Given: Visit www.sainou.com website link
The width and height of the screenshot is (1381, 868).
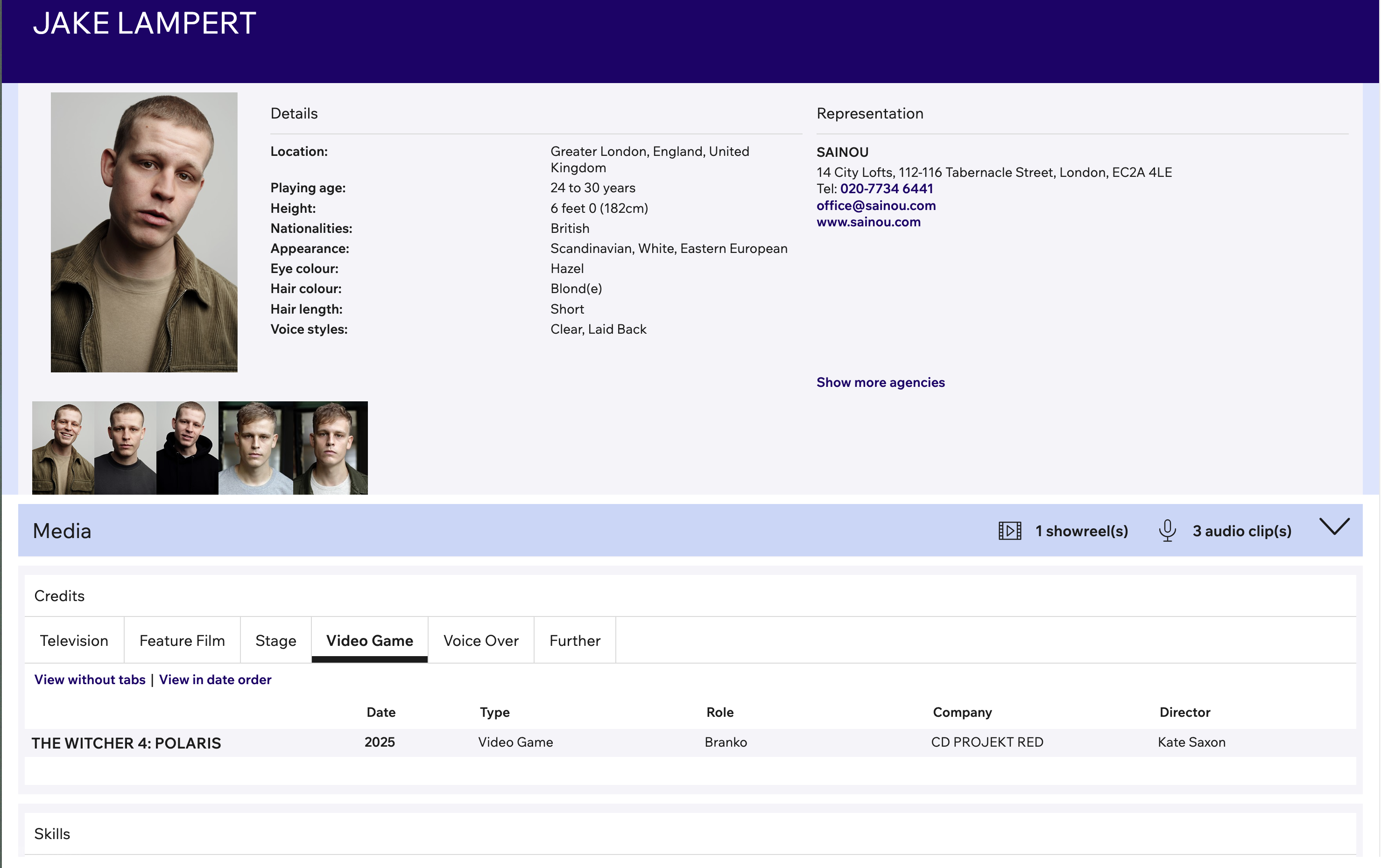Looking at the screenshot, I should tap(868, 222).
